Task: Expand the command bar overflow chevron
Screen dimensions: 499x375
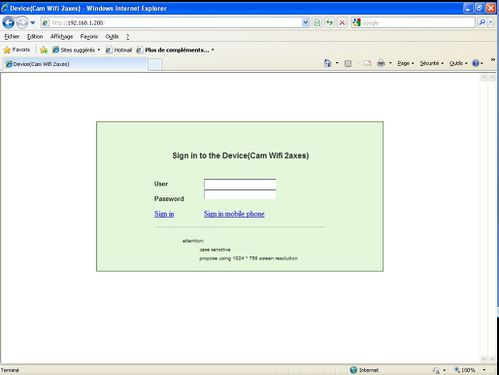Action: coord(493,60)
